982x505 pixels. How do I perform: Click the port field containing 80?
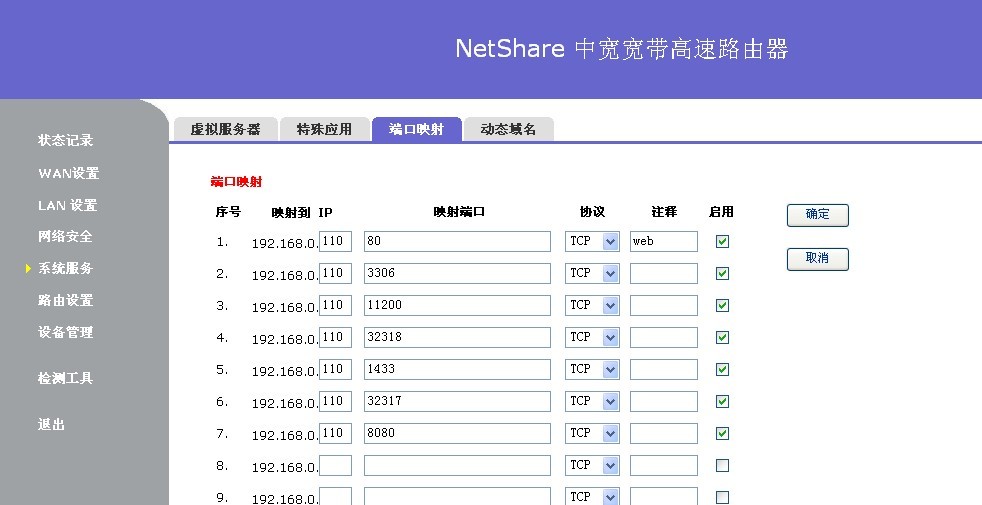(x=457, y=241)
